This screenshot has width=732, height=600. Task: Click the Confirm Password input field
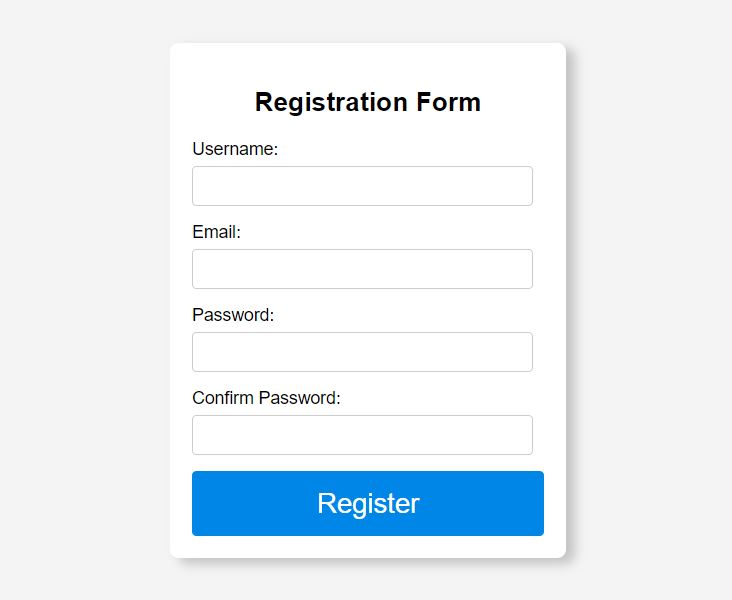[x=362, y=435]
